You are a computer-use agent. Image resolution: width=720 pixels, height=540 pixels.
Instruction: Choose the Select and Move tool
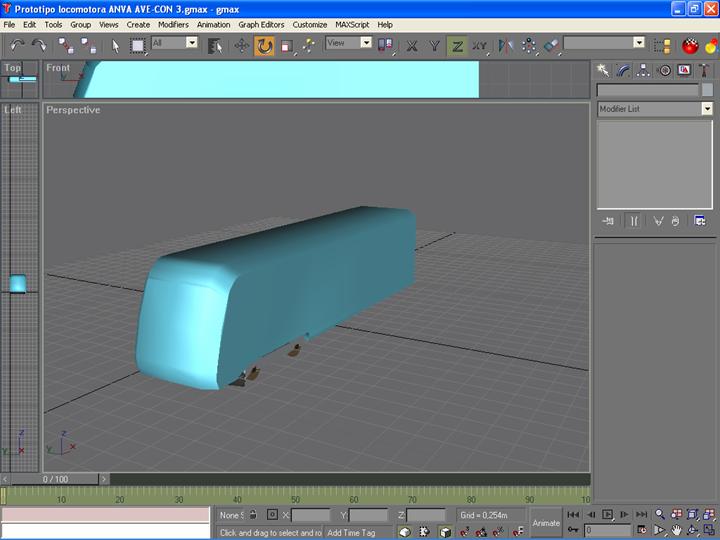click(x=242, y=45)
